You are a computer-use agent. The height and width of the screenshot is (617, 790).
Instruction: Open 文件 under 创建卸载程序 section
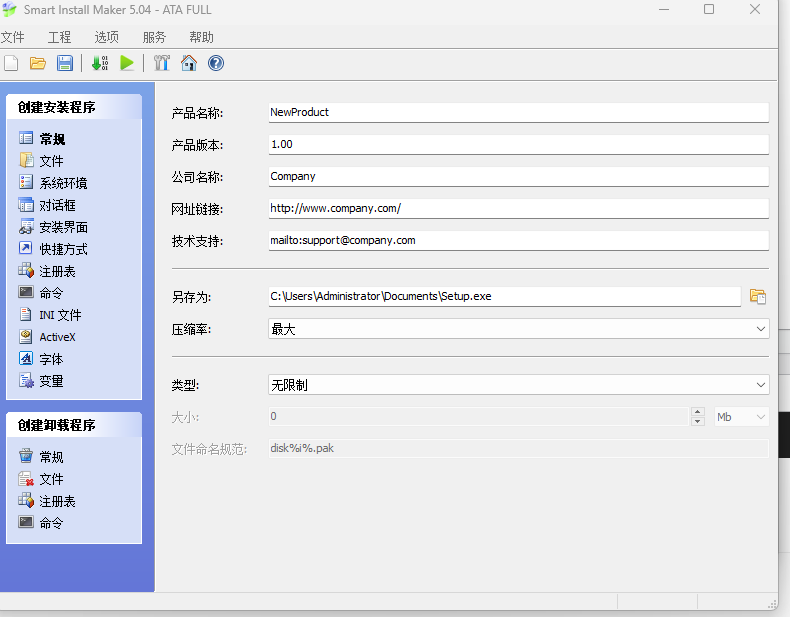51,479
